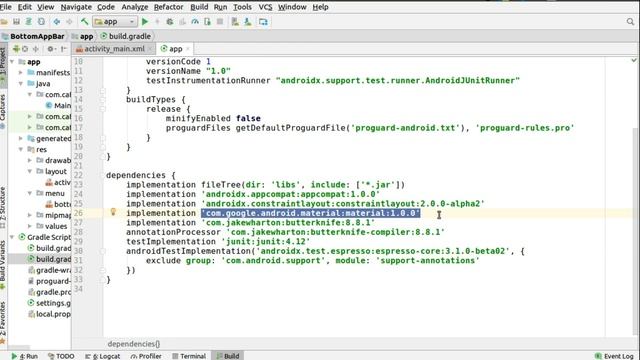Click the Save All toolbar icon
Image resolution: width=640 pixels, height=360 pixels.
pos(16,22)
